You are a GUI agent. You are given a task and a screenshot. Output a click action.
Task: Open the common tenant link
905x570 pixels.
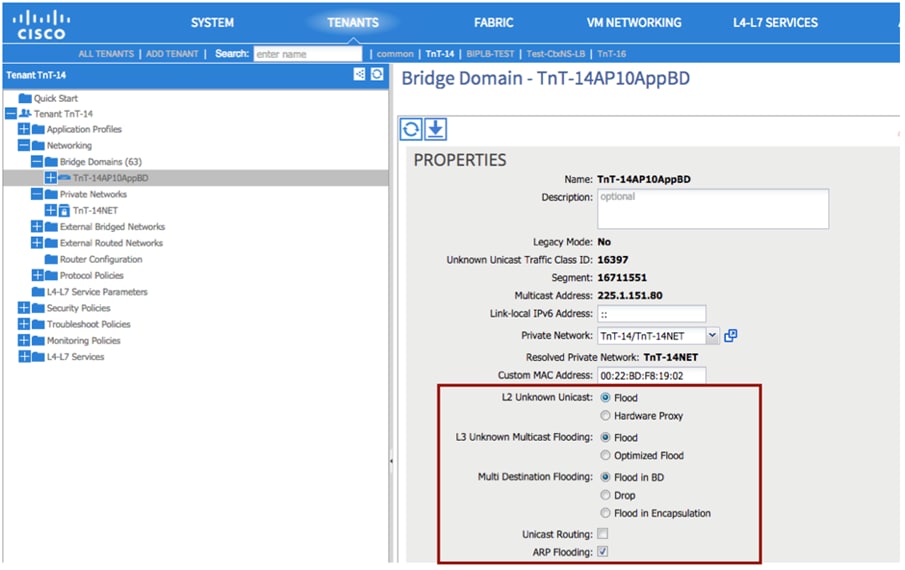395,54
